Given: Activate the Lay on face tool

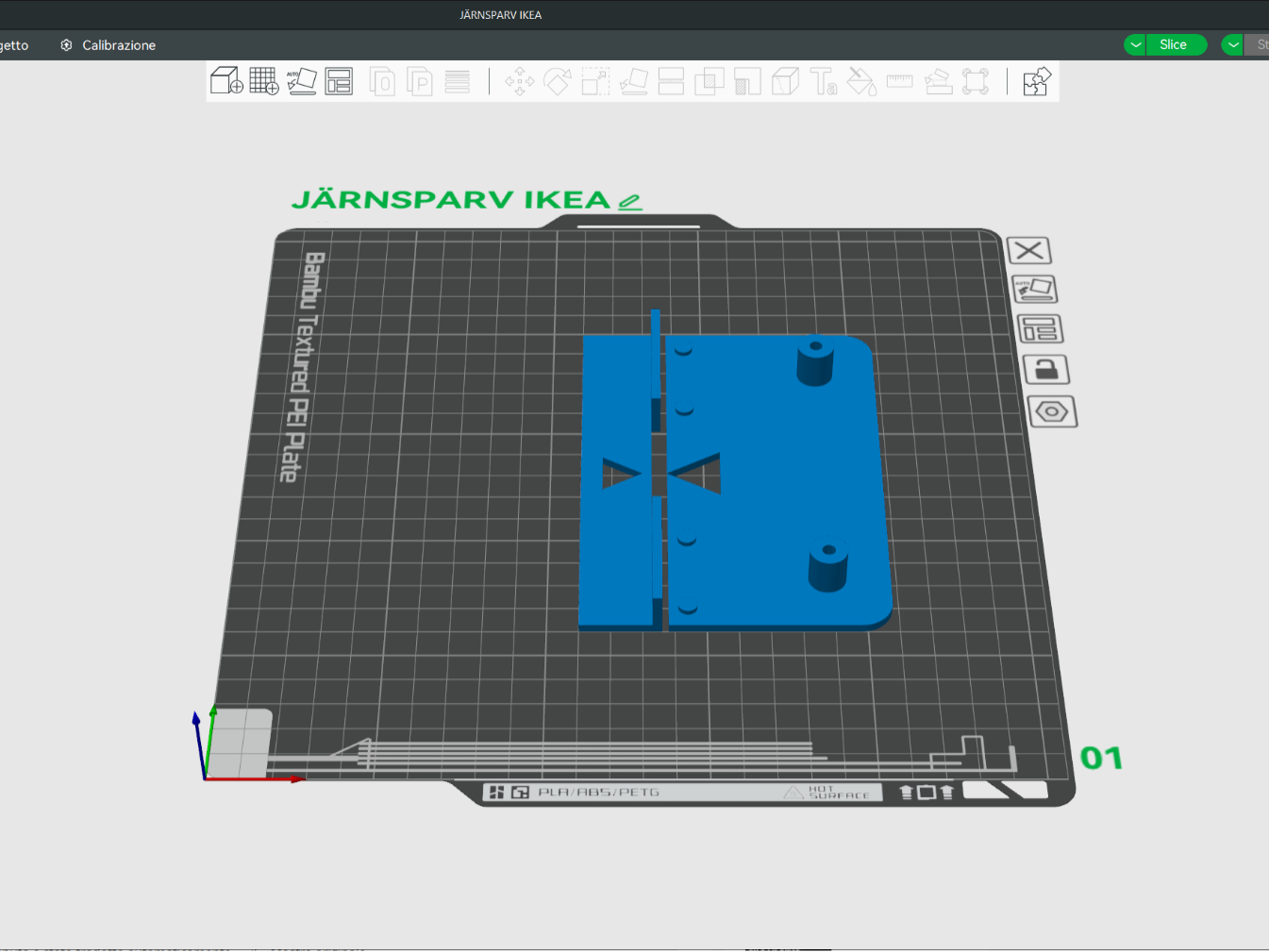Looking at the screenshot, I should tap(633, 81).
